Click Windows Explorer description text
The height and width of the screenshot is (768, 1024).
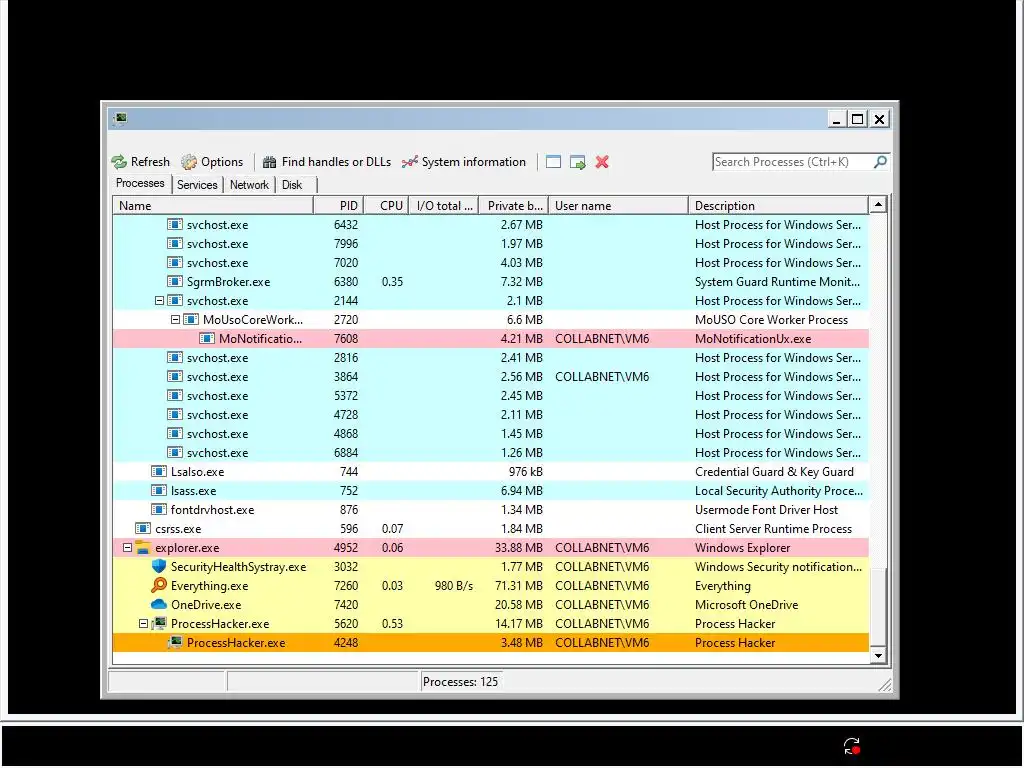743,548
